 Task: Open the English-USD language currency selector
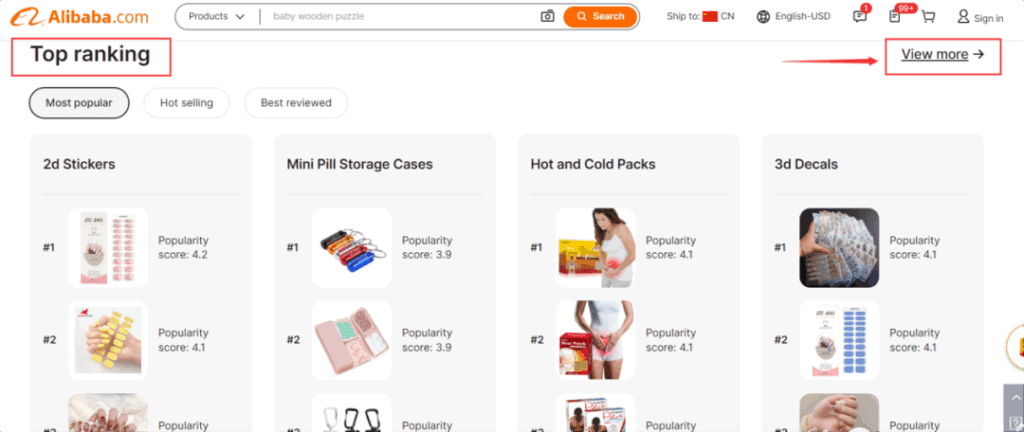(x=793, y=16)
